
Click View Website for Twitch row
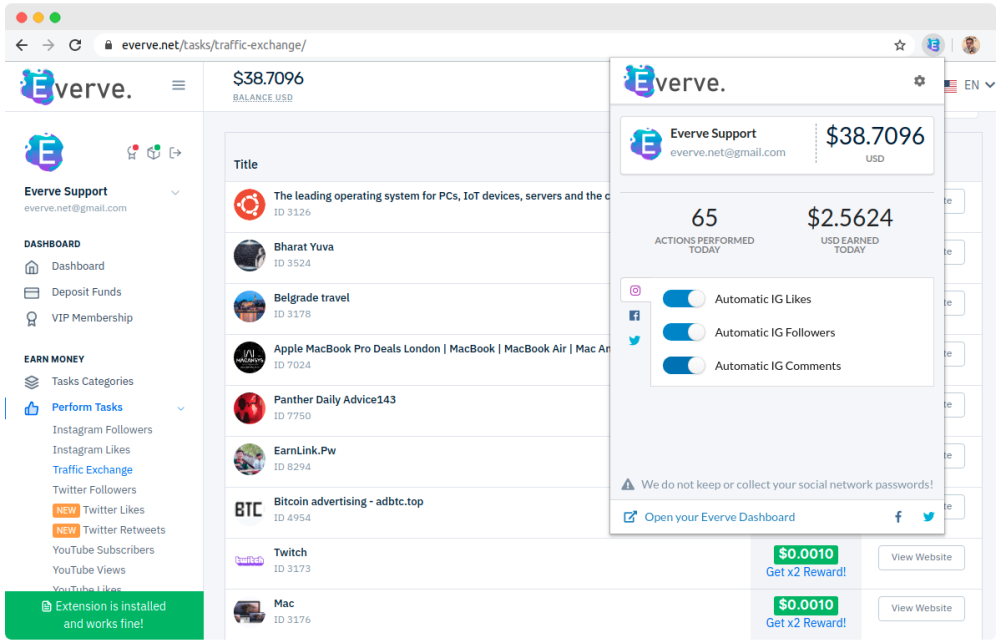[x=921, y=557]
